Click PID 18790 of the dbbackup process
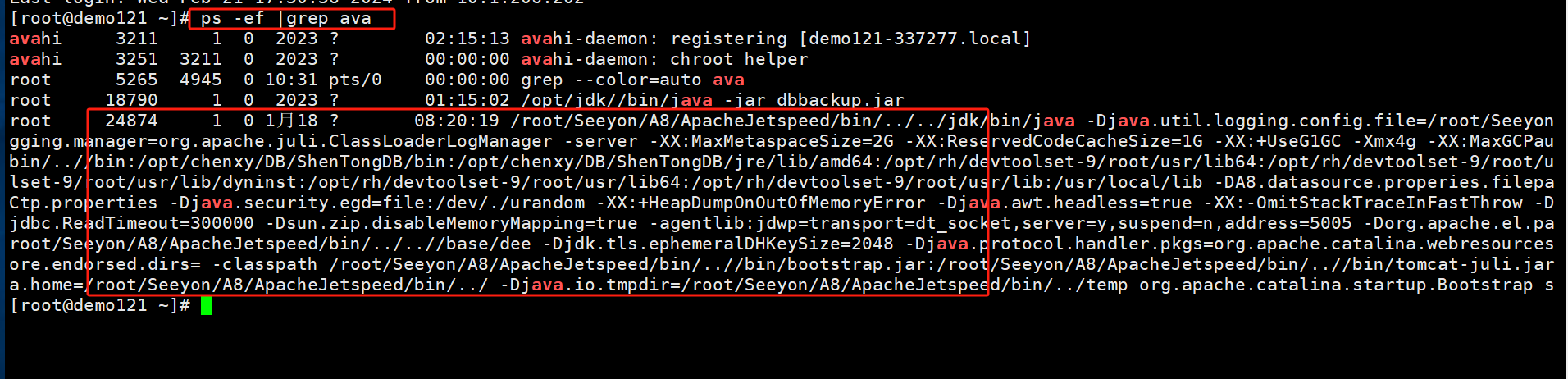This screenshot has height=379, width=1568. (131, 100)
